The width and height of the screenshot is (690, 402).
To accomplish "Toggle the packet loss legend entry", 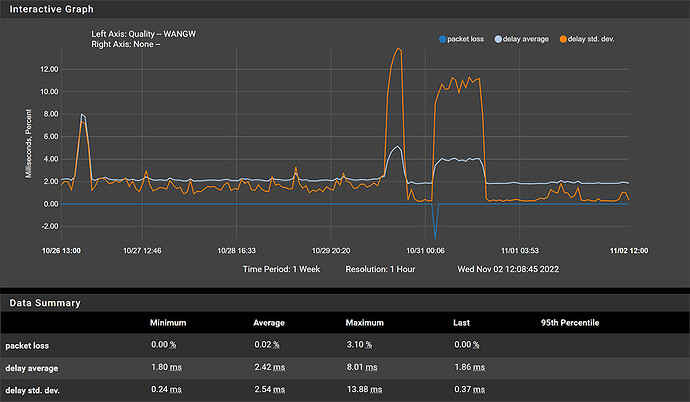I will click(461, 39).
